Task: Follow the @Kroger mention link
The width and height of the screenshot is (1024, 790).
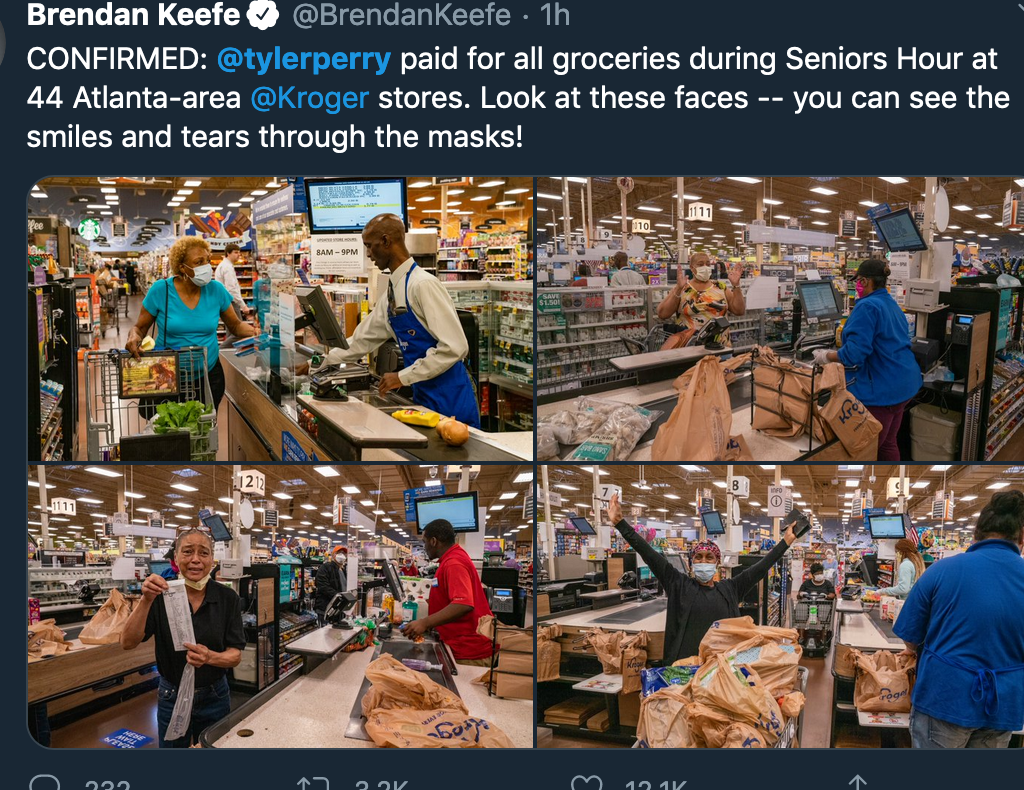Action: [x=310, y=99]
